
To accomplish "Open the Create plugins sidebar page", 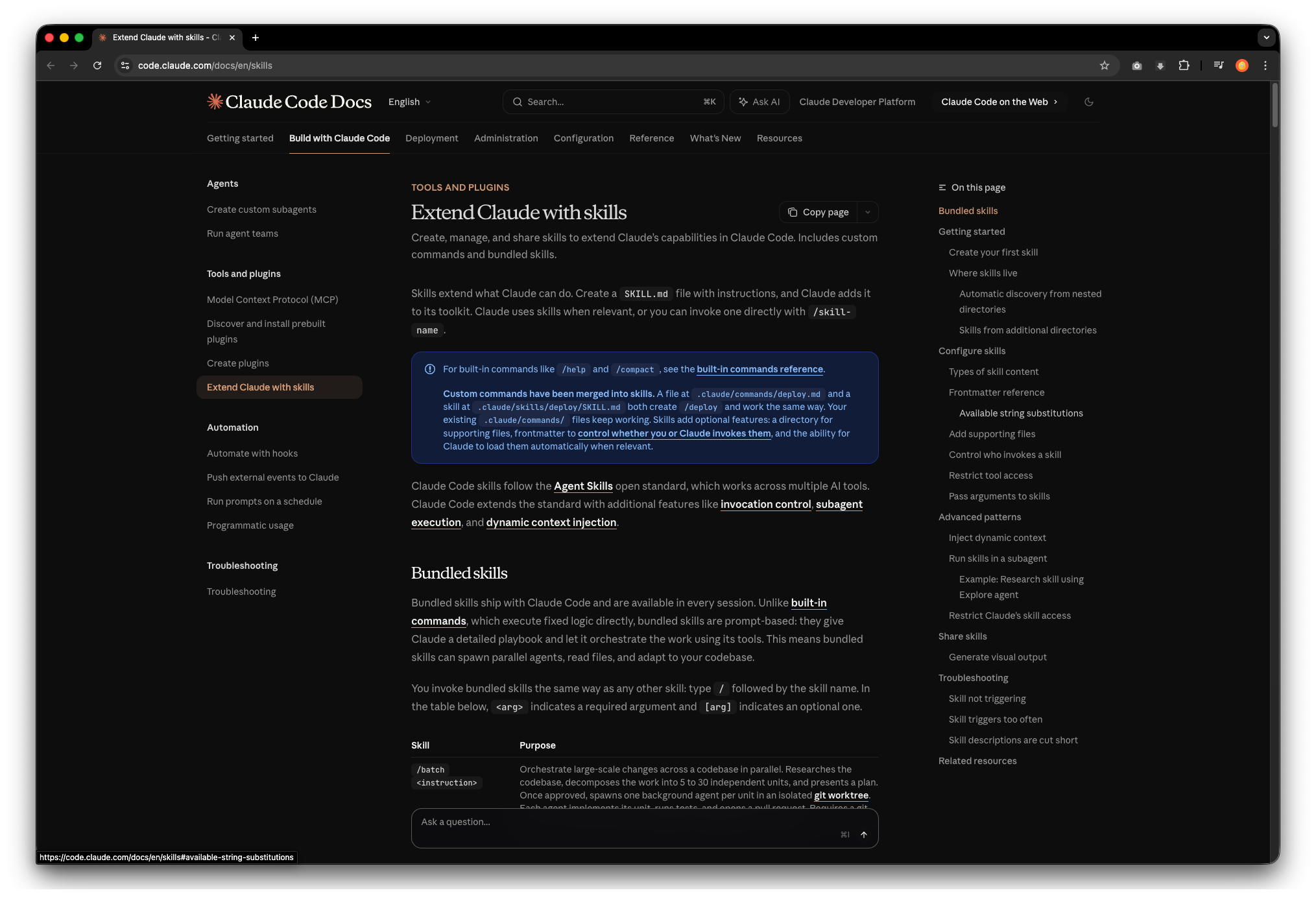I will [x=238, y=363].
